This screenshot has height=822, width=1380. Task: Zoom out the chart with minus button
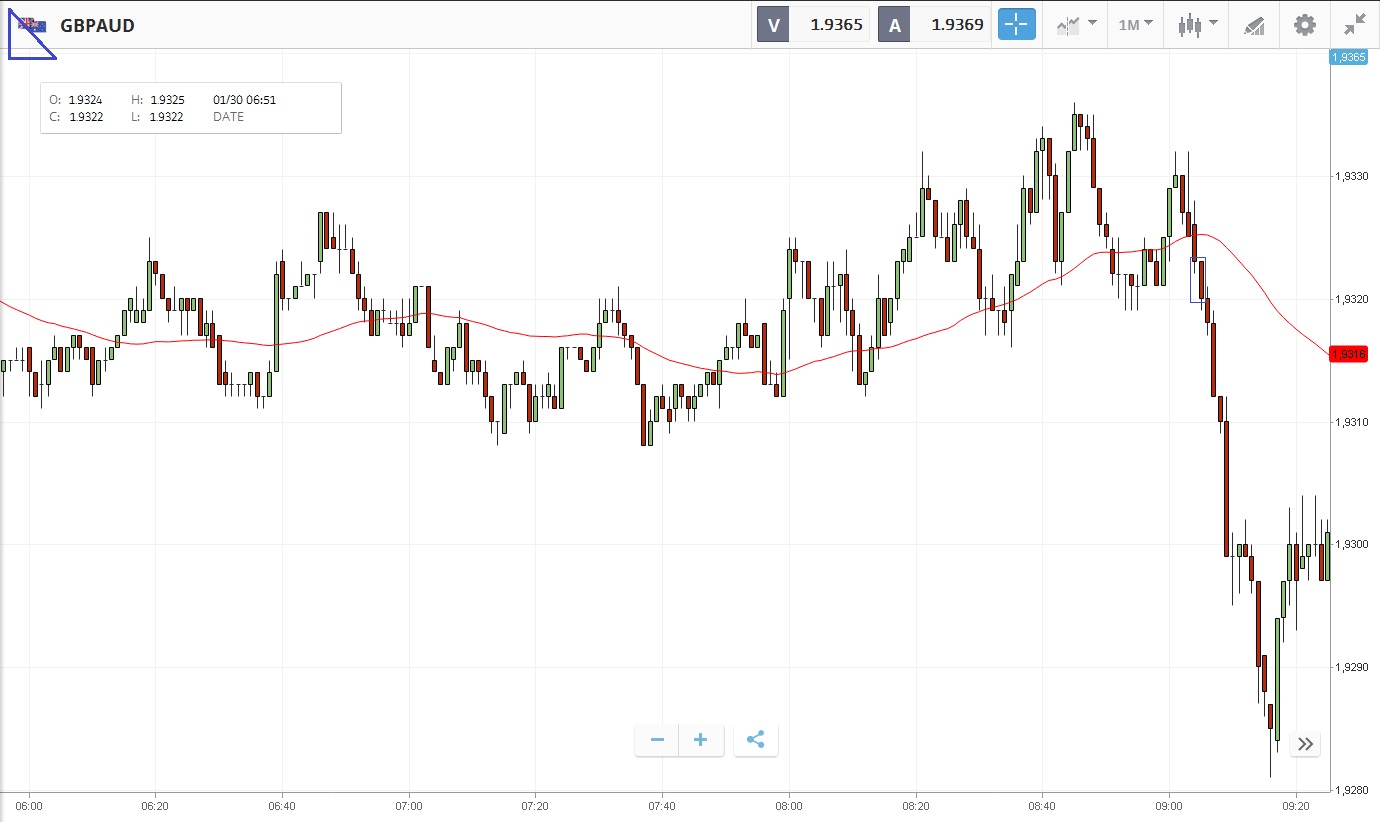657,740
